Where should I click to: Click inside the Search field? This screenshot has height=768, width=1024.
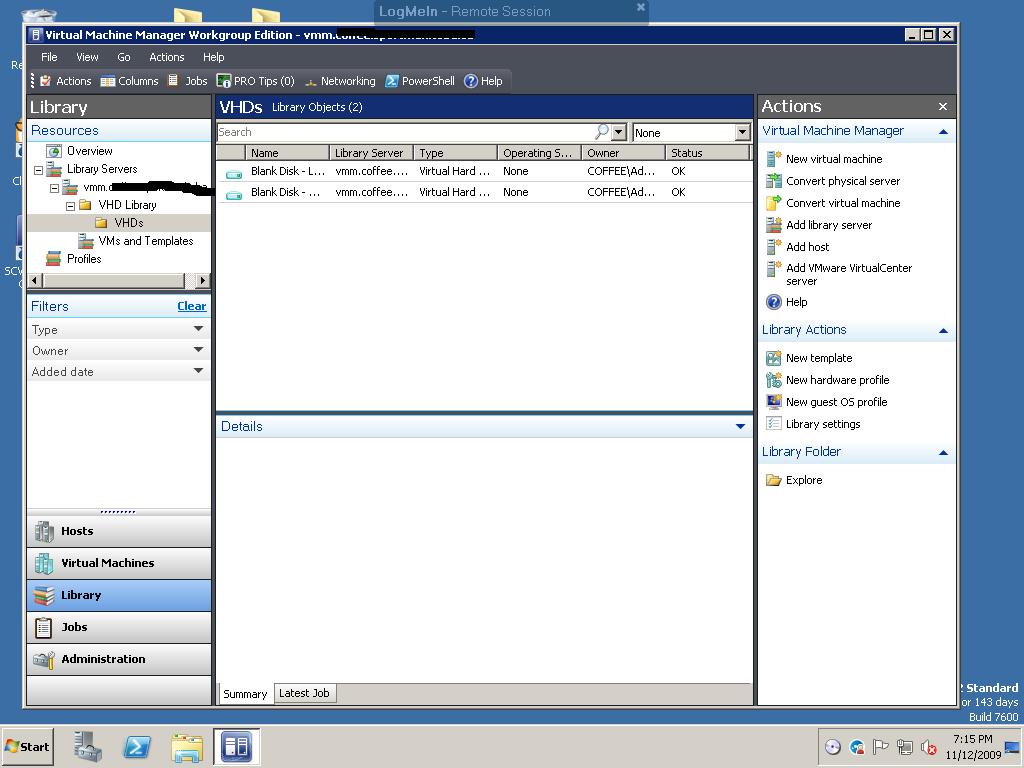[x=400, y=131]
